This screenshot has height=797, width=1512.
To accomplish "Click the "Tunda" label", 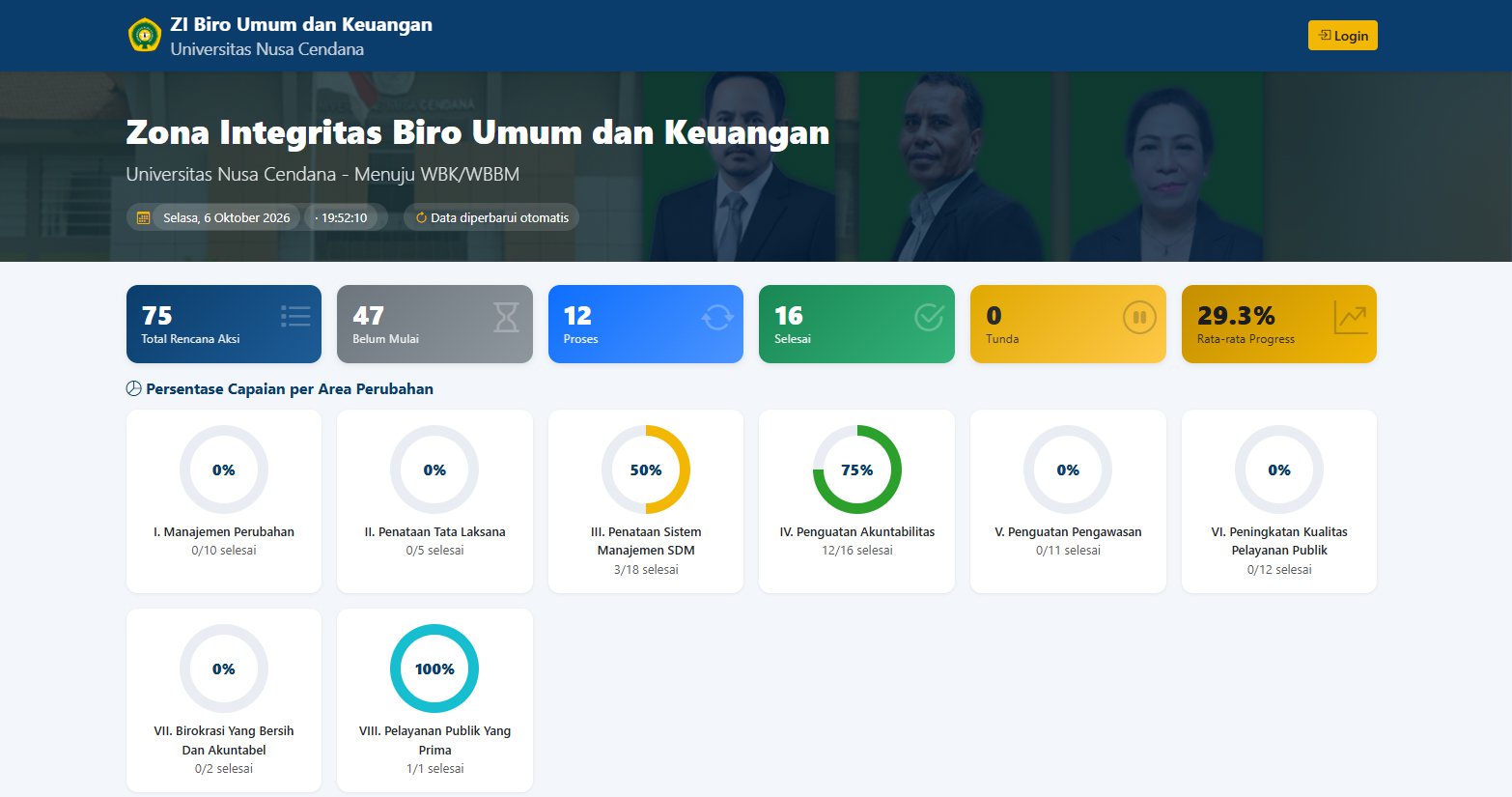I will click(x=1002, y=339).
